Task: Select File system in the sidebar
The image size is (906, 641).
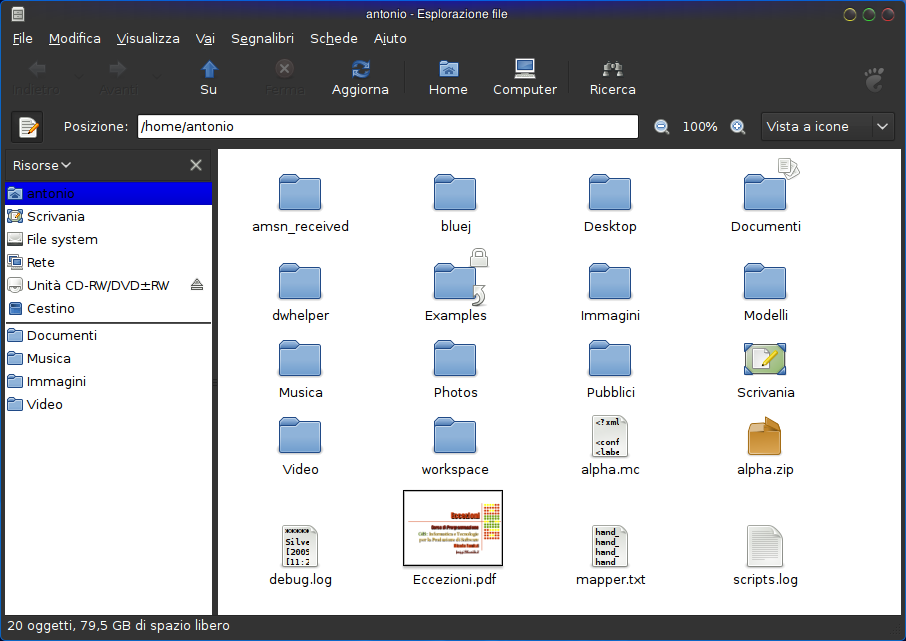Action: pyautogui.click(x=61, y=239)
